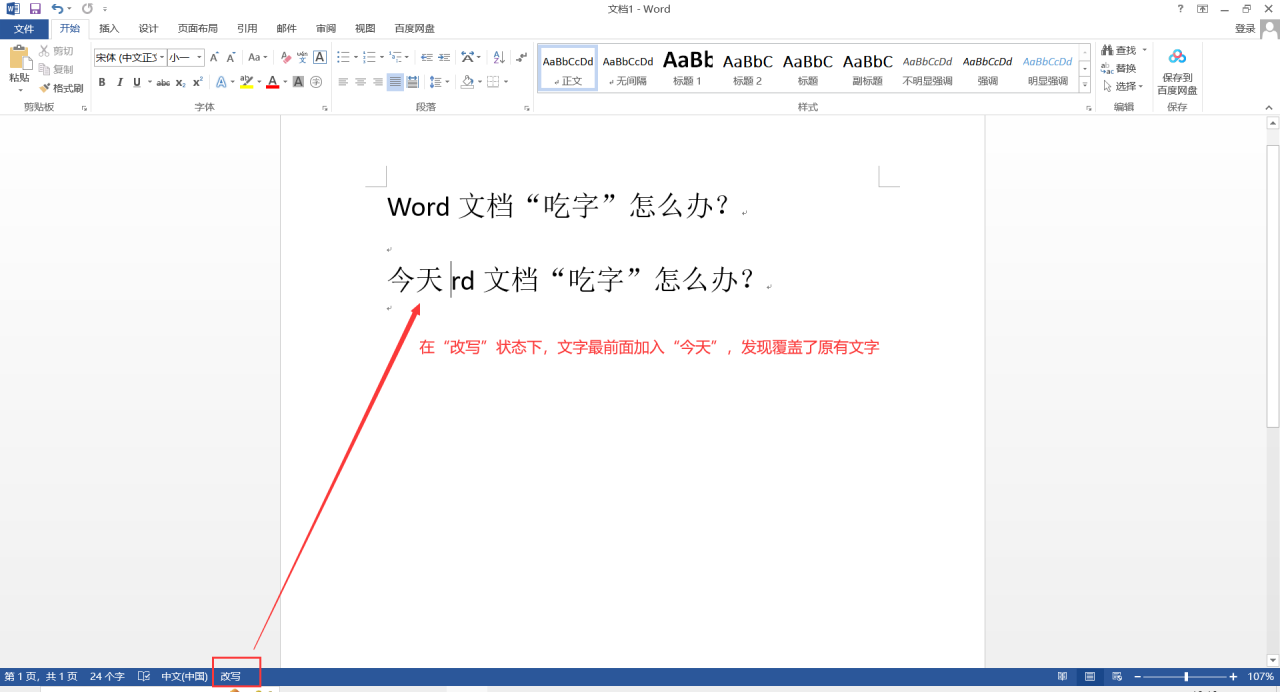This screenshot has height=692, width=1280.
Task: Open the Select (选择) dropdown
Action: (1124, 86)
